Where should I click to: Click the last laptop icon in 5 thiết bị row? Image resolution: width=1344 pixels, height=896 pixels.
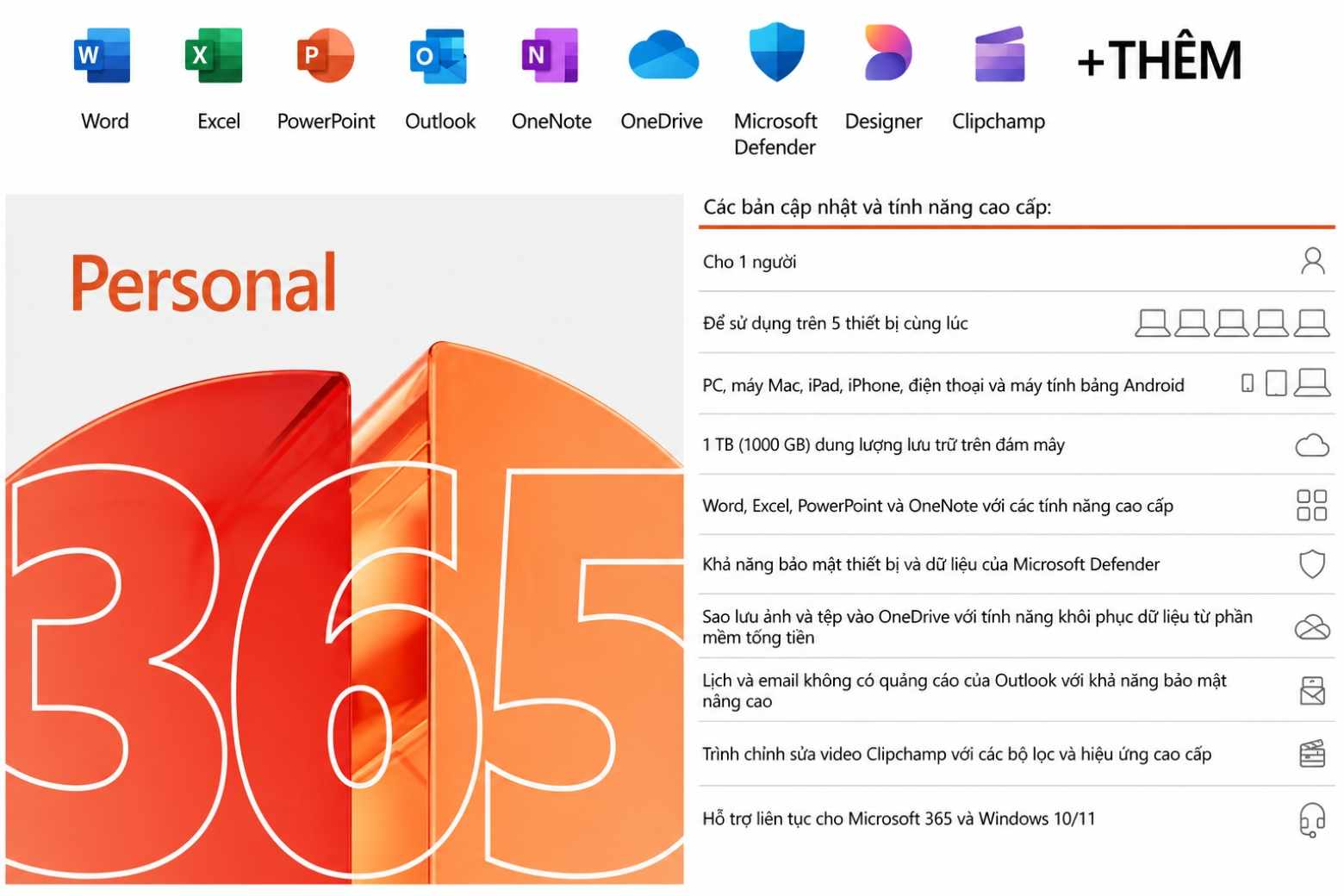click(1312, 323)
